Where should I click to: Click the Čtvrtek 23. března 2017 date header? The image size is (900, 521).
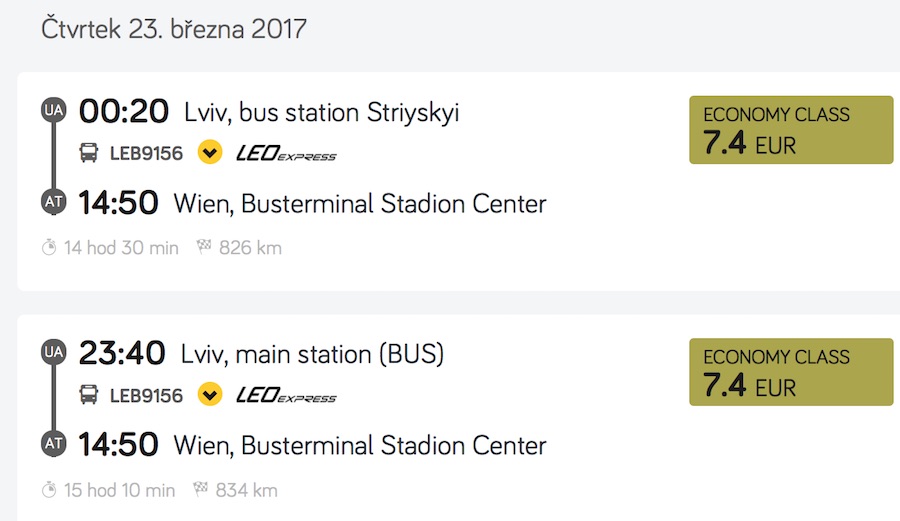[x=174, y=29]
